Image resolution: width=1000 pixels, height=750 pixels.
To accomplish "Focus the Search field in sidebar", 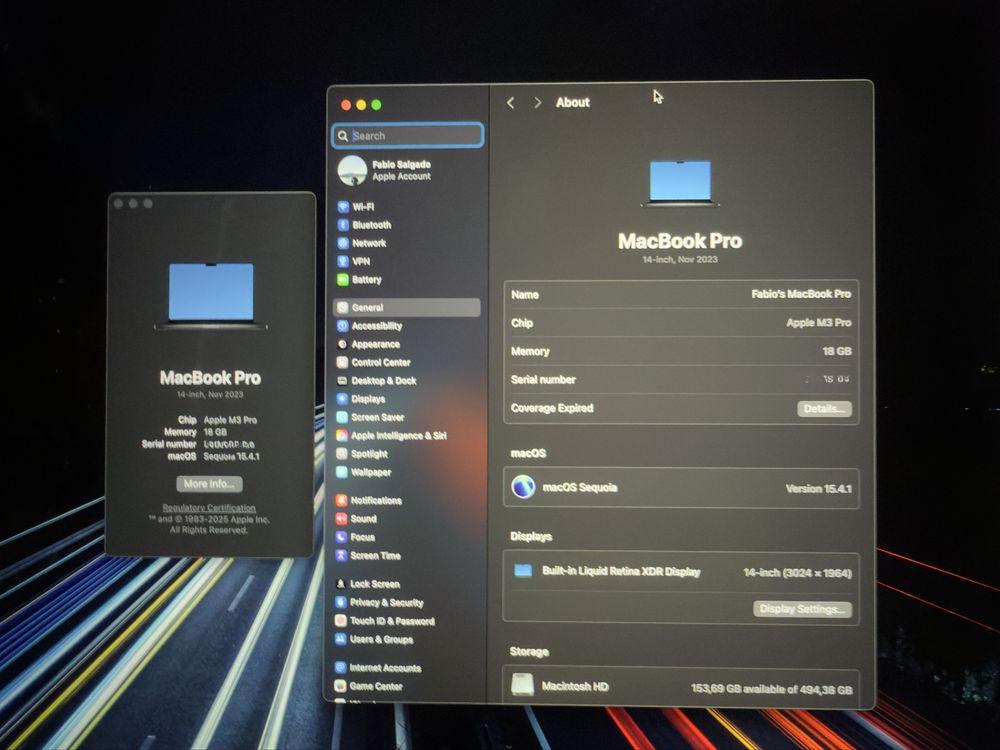I will point(408,136).
